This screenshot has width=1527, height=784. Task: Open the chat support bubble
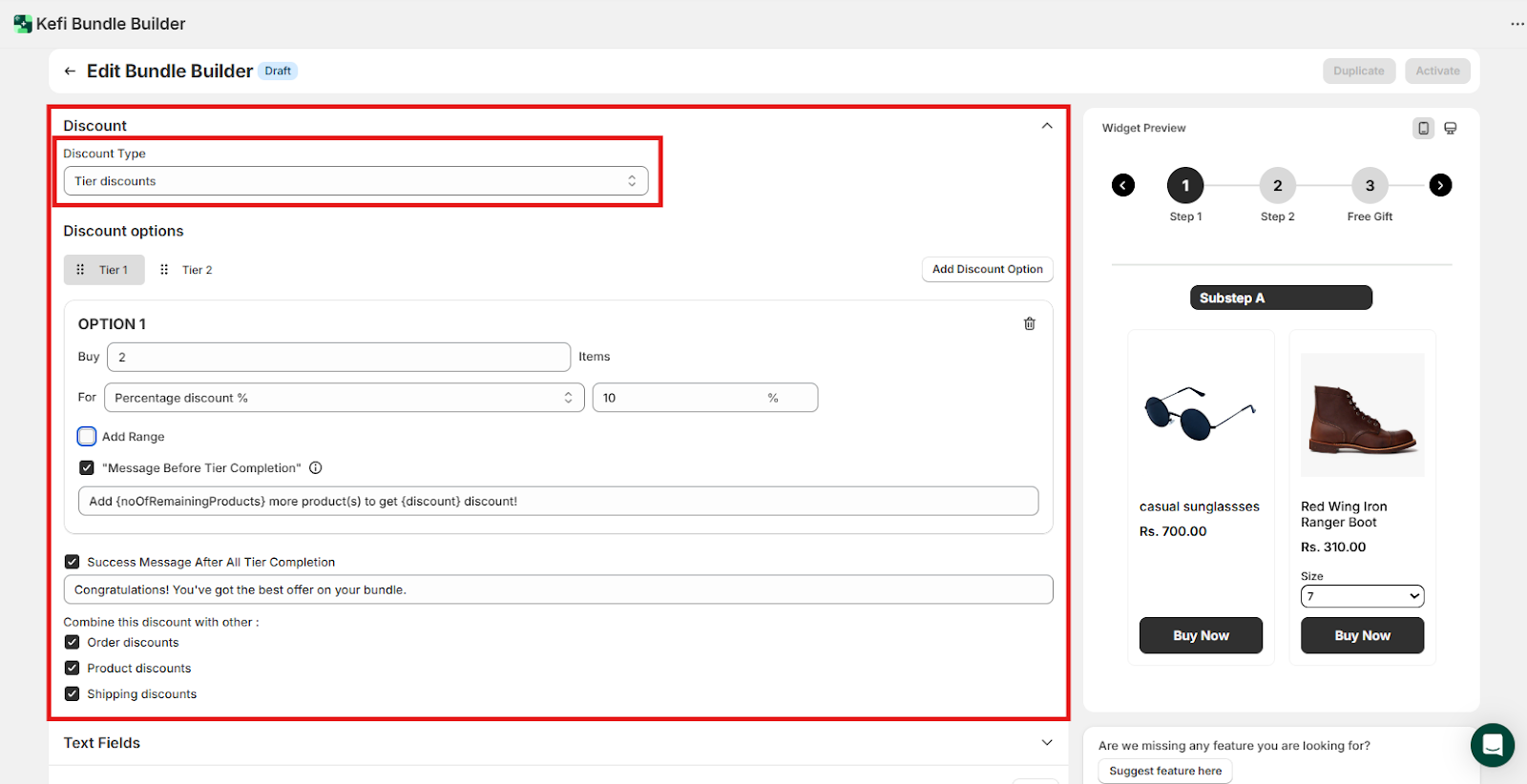1492,745
